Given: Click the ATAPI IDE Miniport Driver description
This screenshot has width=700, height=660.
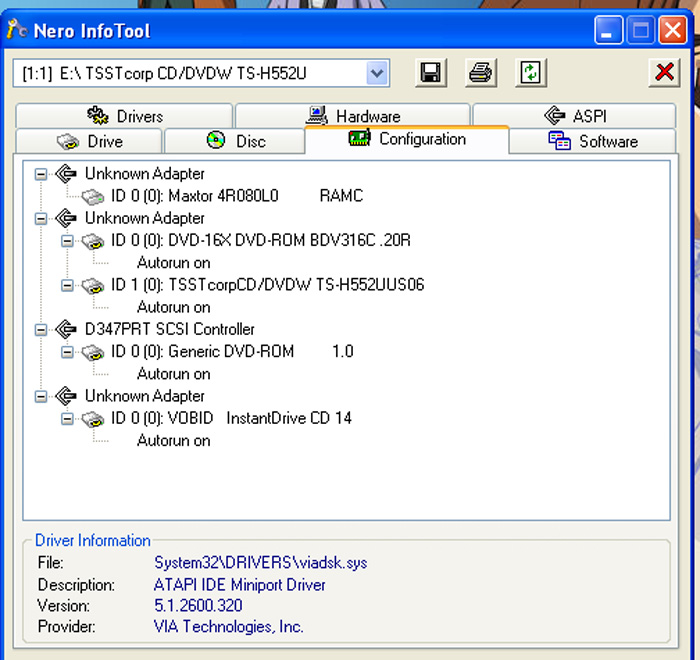Looking at the screenshot, I should click(240, 585).
